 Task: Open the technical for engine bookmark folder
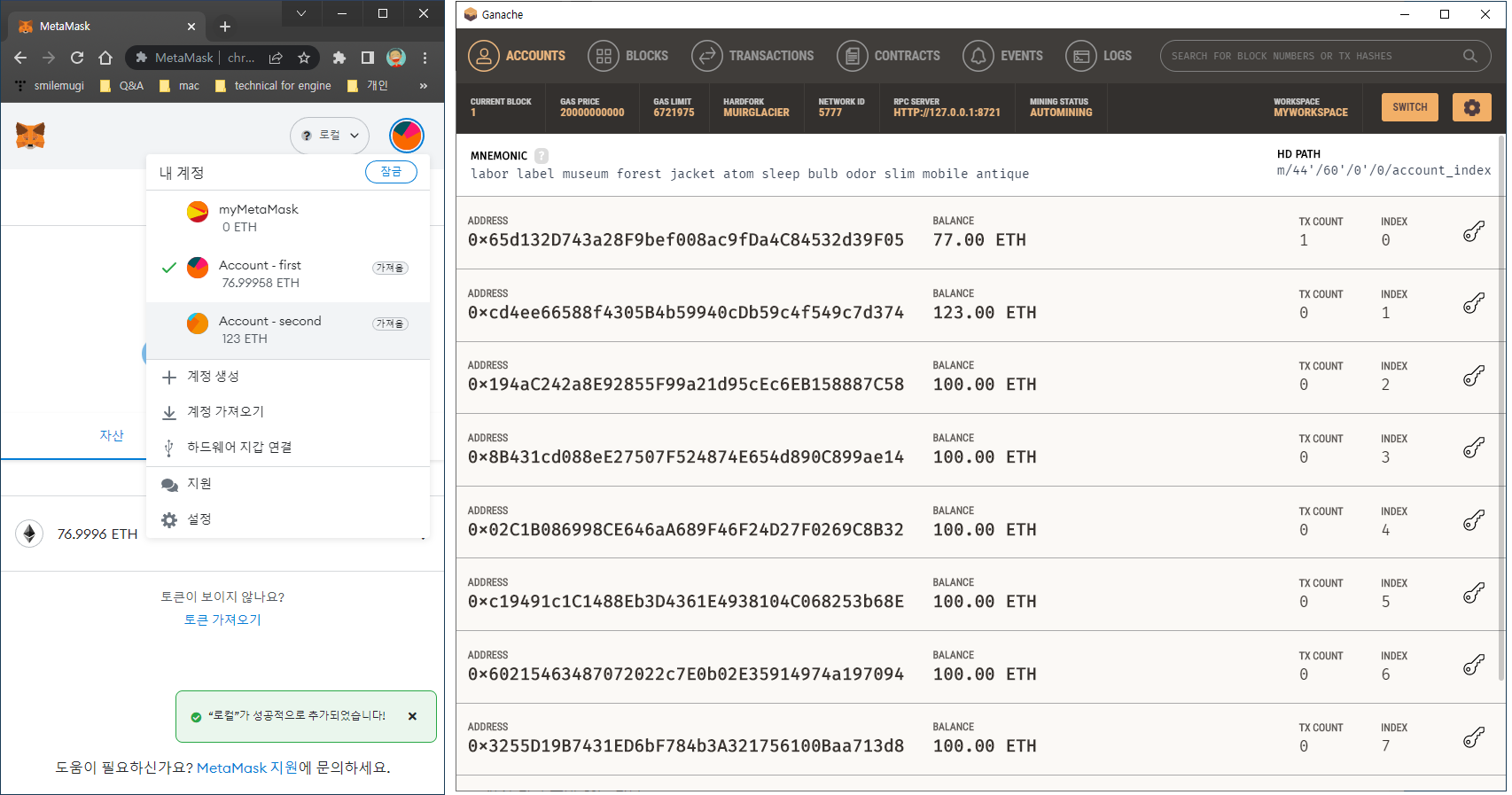[x=274, y=86]
